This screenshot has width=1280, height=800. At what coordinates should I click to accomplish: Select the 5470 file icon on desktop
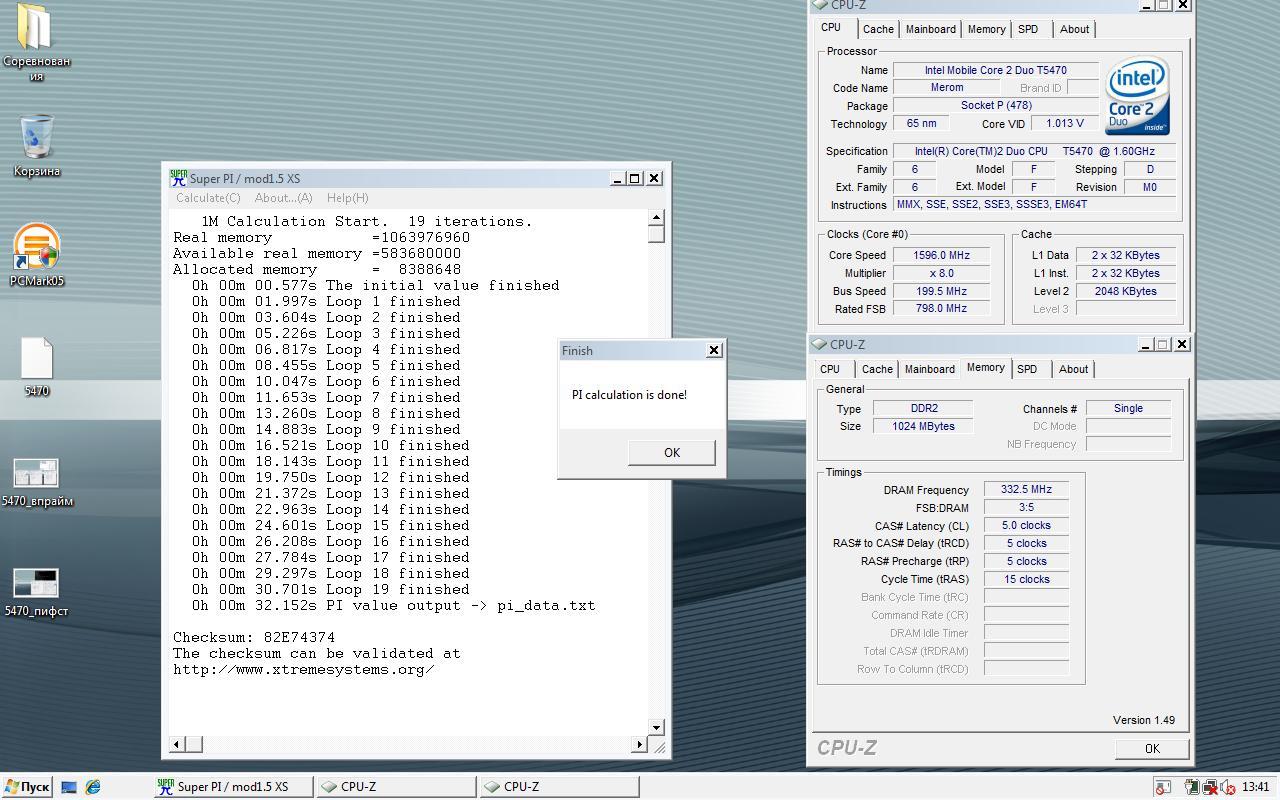[37, 366]
